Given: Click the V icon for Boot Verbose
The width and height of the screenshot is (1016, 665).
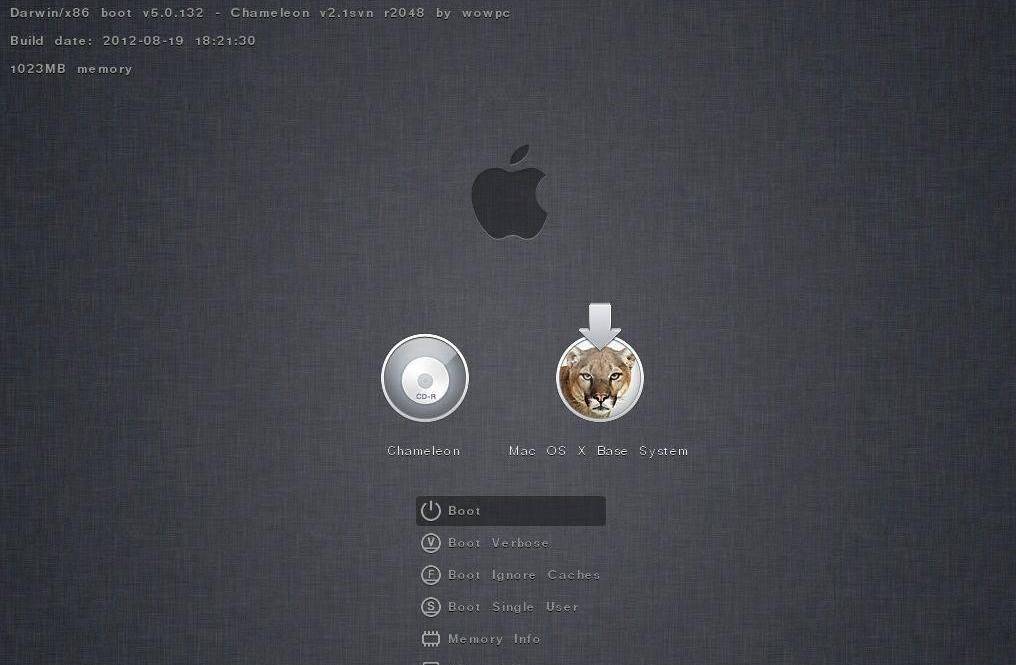Looking at the screenshot, I should 431,543.
